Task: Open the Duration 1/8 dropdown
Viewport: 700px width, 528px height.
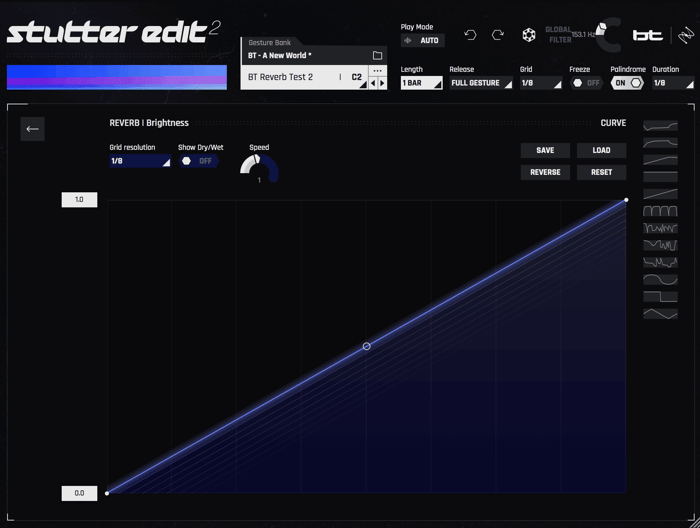Action: coord(673,83)
